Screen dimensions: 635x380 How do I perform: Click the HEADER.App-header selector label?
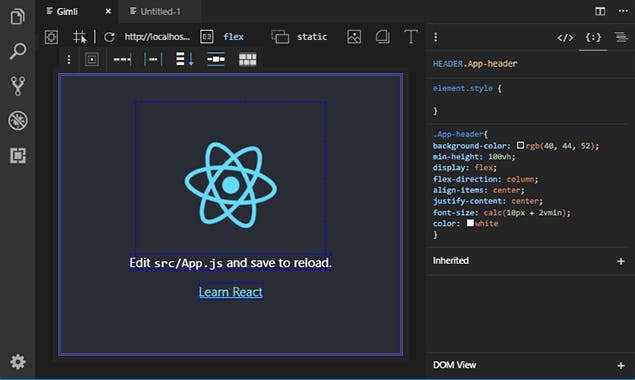[475, 64]
